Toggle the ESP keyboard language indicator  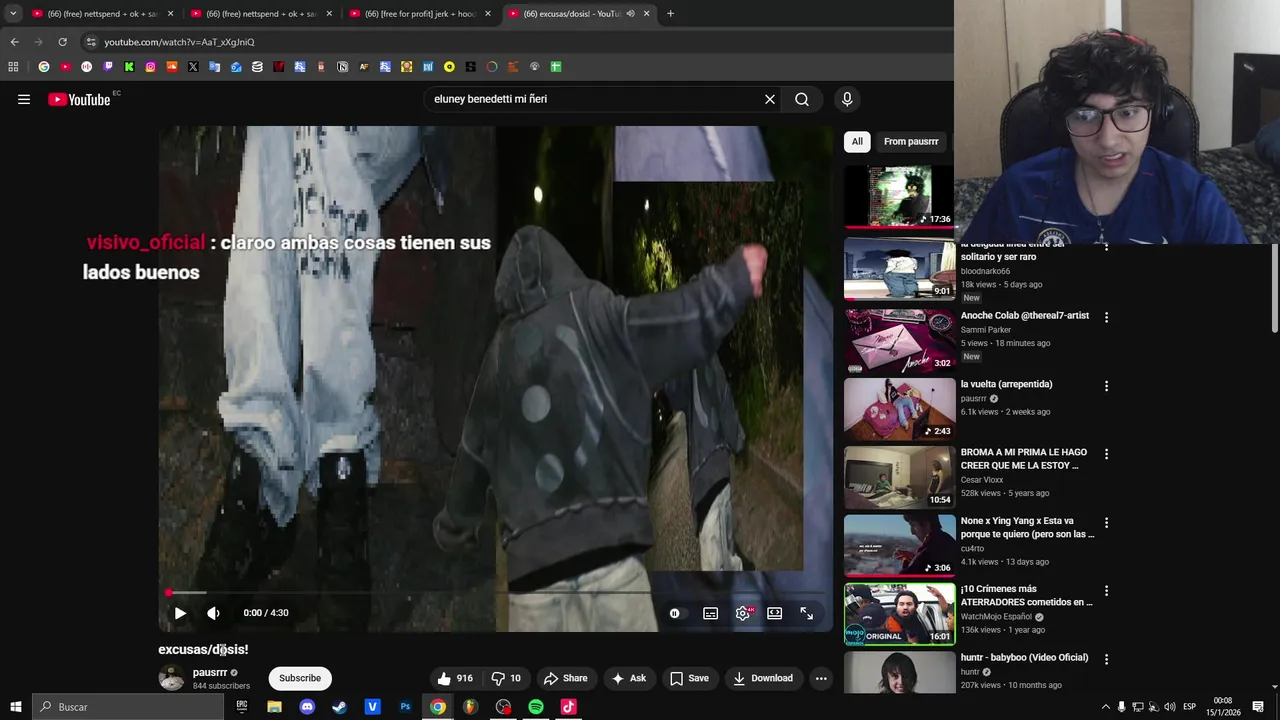1189,707
